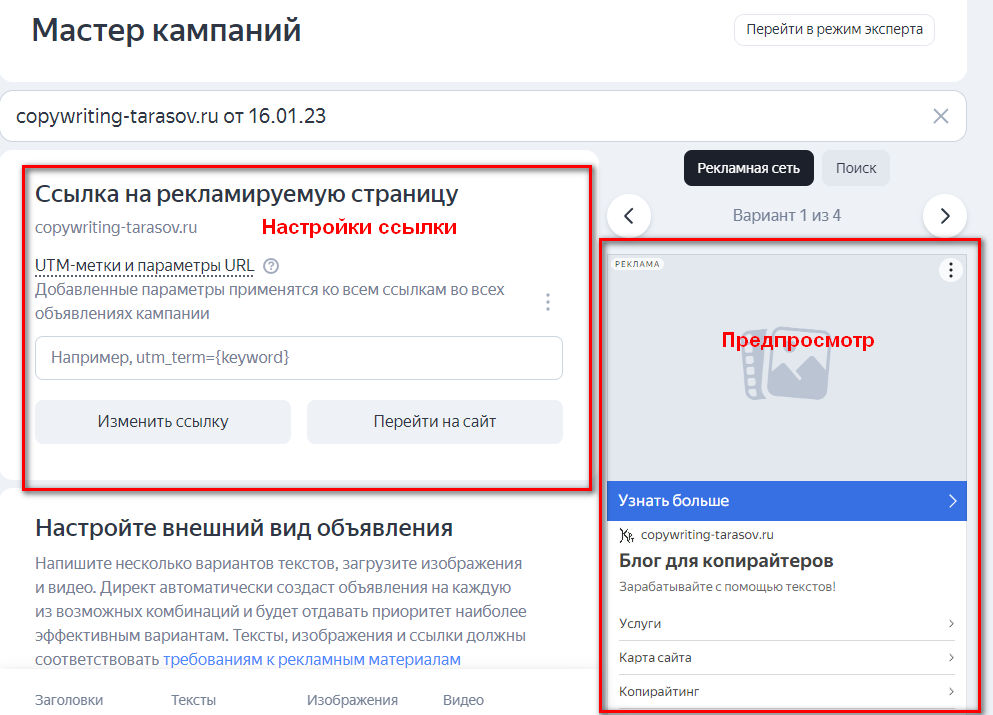Clear the campaign name field with X
Screen dimensions: 993x715
pyautogui.click(x=940, y=116)
